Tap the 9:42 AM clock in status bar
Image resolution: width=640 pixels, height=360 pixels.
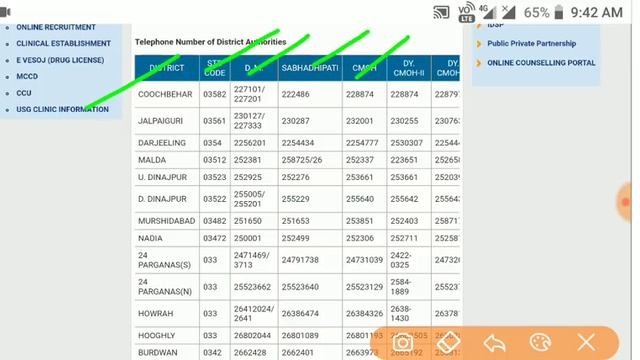pyautogui.click(x=597, y=13)
